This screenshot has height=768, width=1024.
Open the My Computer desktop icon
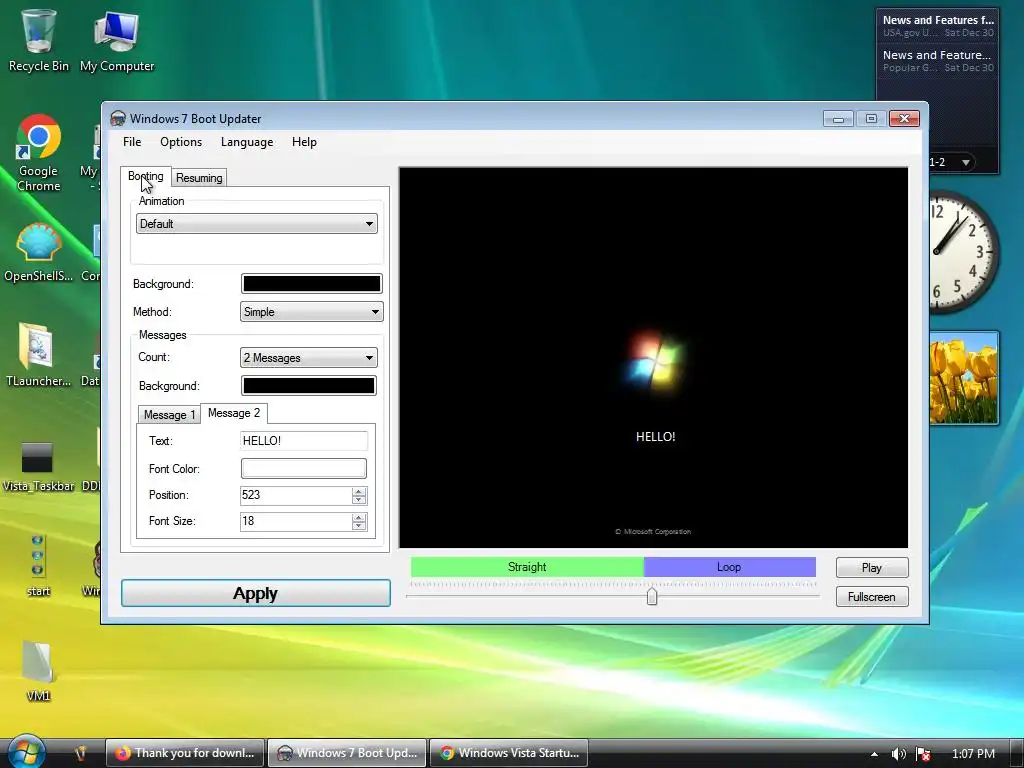coord(117,40)
